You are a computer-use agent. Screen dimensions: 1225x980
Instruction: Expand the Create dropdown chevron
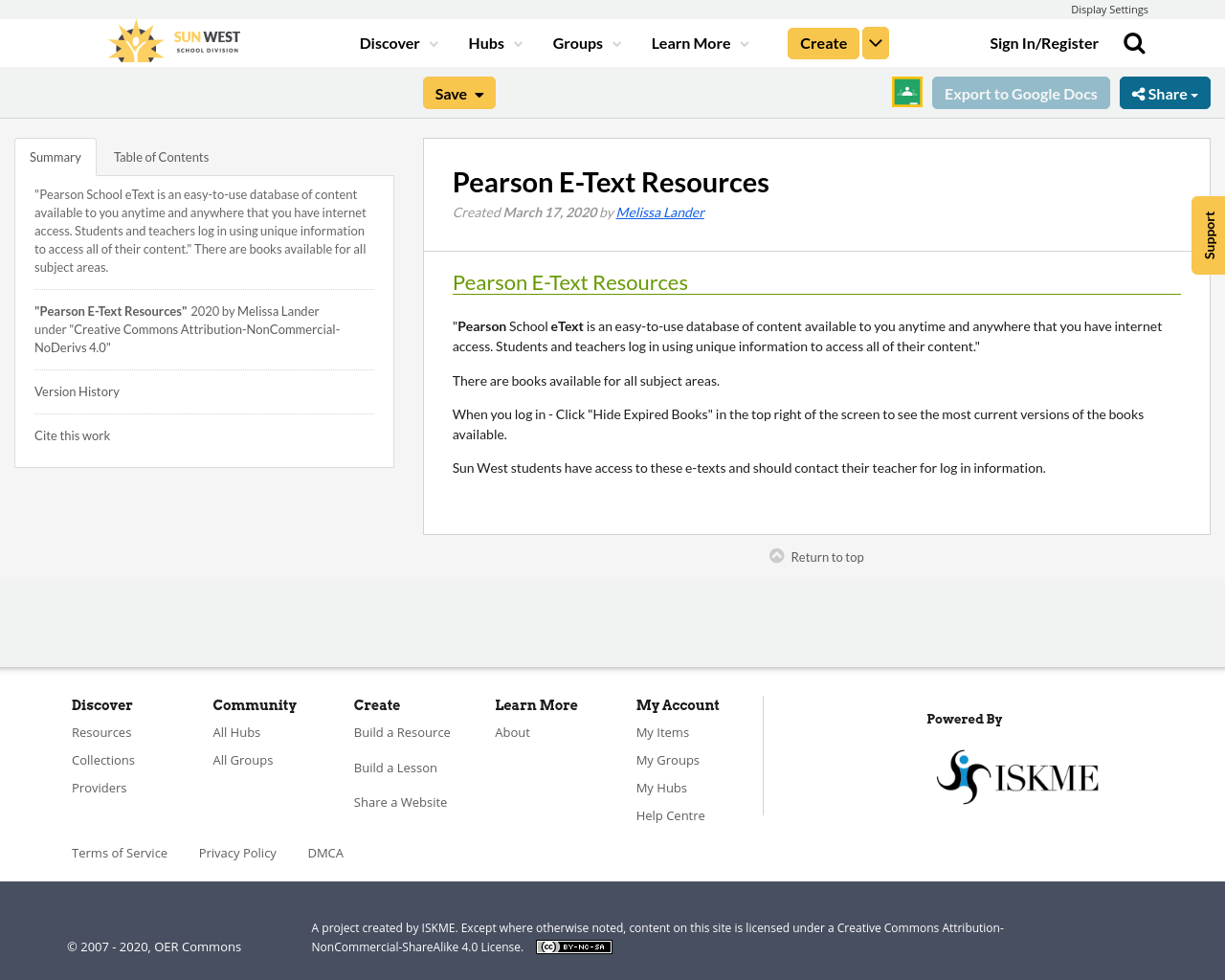pyautogui.click(x=875, y=42)
